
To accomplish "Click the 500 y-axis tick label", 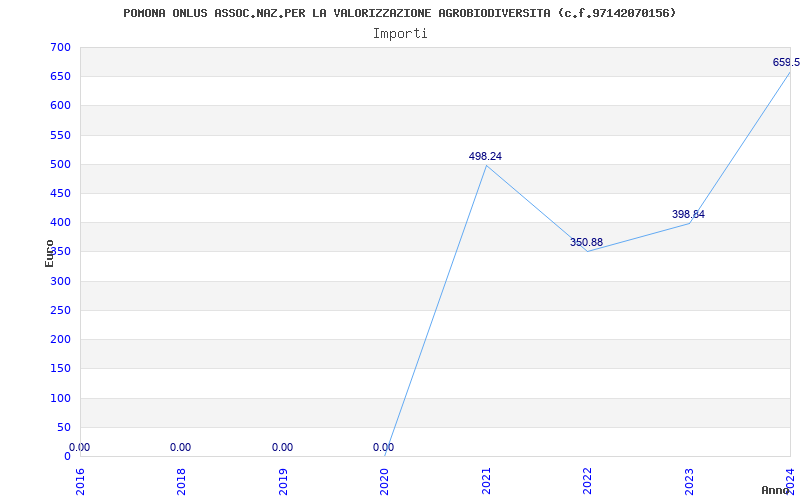I will pos(61,164).
